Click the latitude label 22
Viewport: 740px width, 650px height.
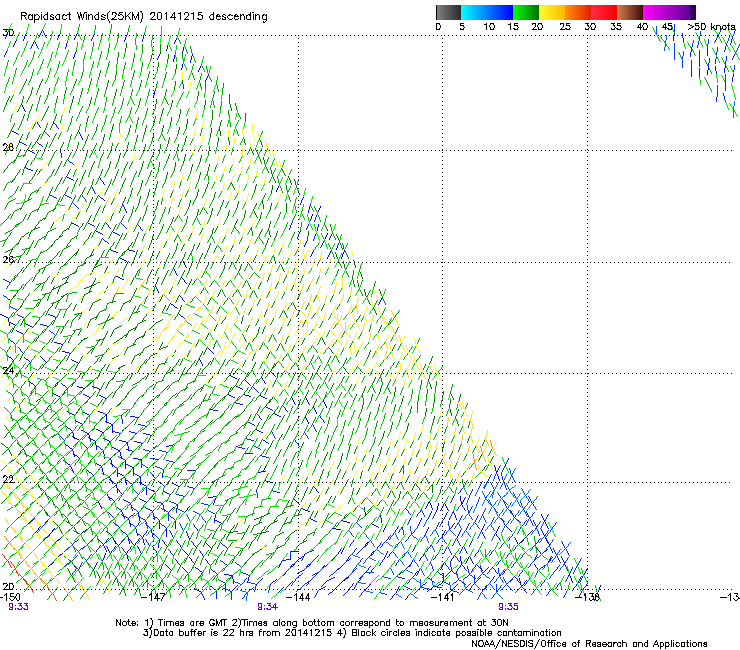8,480
